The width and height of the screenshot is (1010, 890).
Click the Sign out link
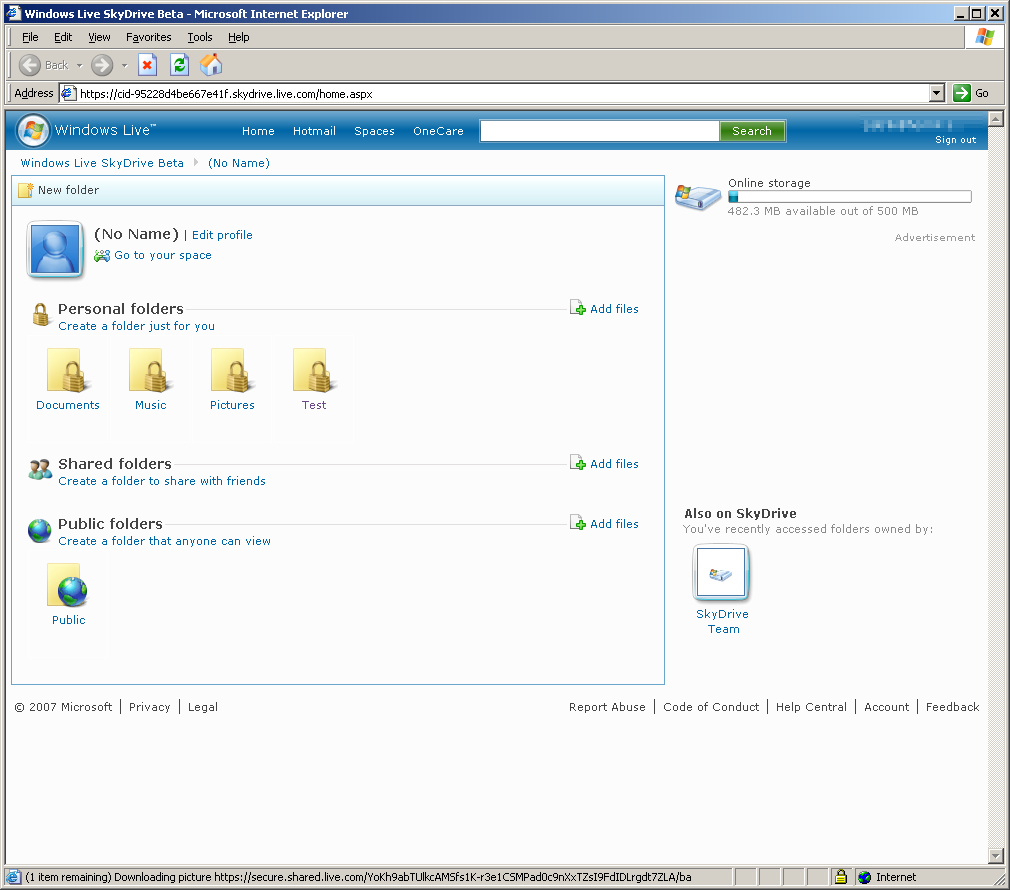pyautogui.click(x=955, y=140)
